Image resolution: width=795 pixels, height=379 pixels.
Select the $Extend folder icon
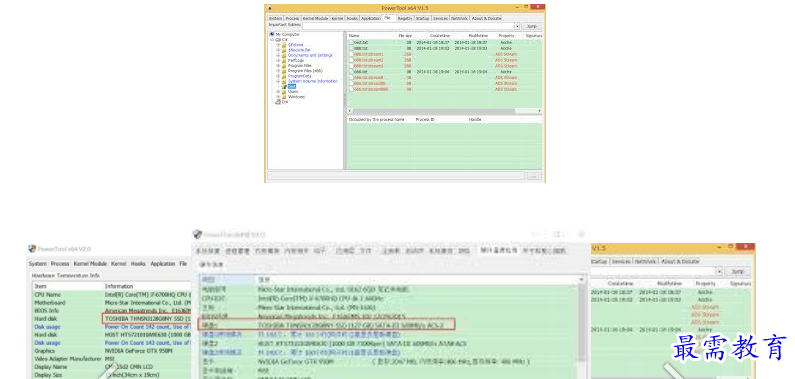click(284, 45)
